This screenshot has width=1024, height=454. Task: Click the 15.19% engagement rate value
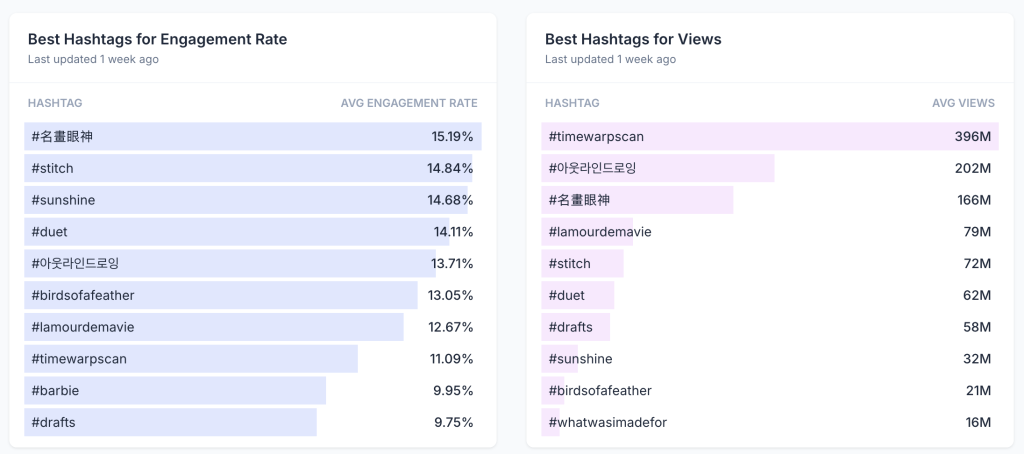(x=452, y=136)
